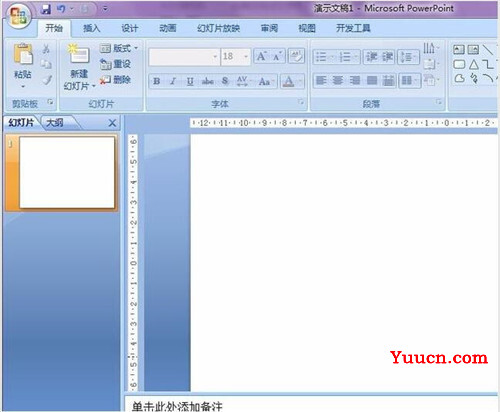Toggle italic formatting
The image size is (500, 412).
(173, 81)
